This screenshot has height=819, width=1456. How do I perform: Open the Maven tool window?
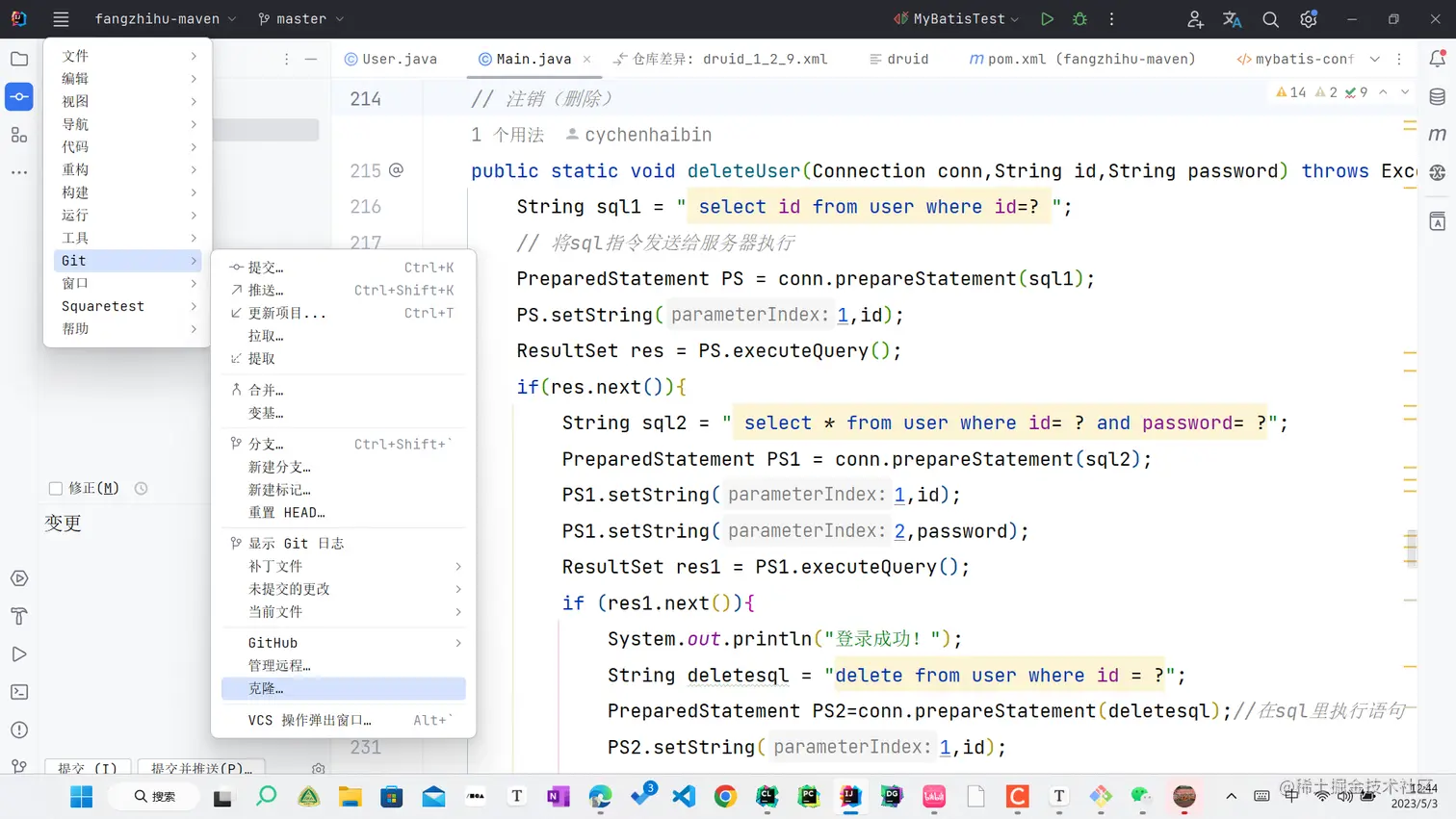pyautogui.click(x=1438, y=135)
